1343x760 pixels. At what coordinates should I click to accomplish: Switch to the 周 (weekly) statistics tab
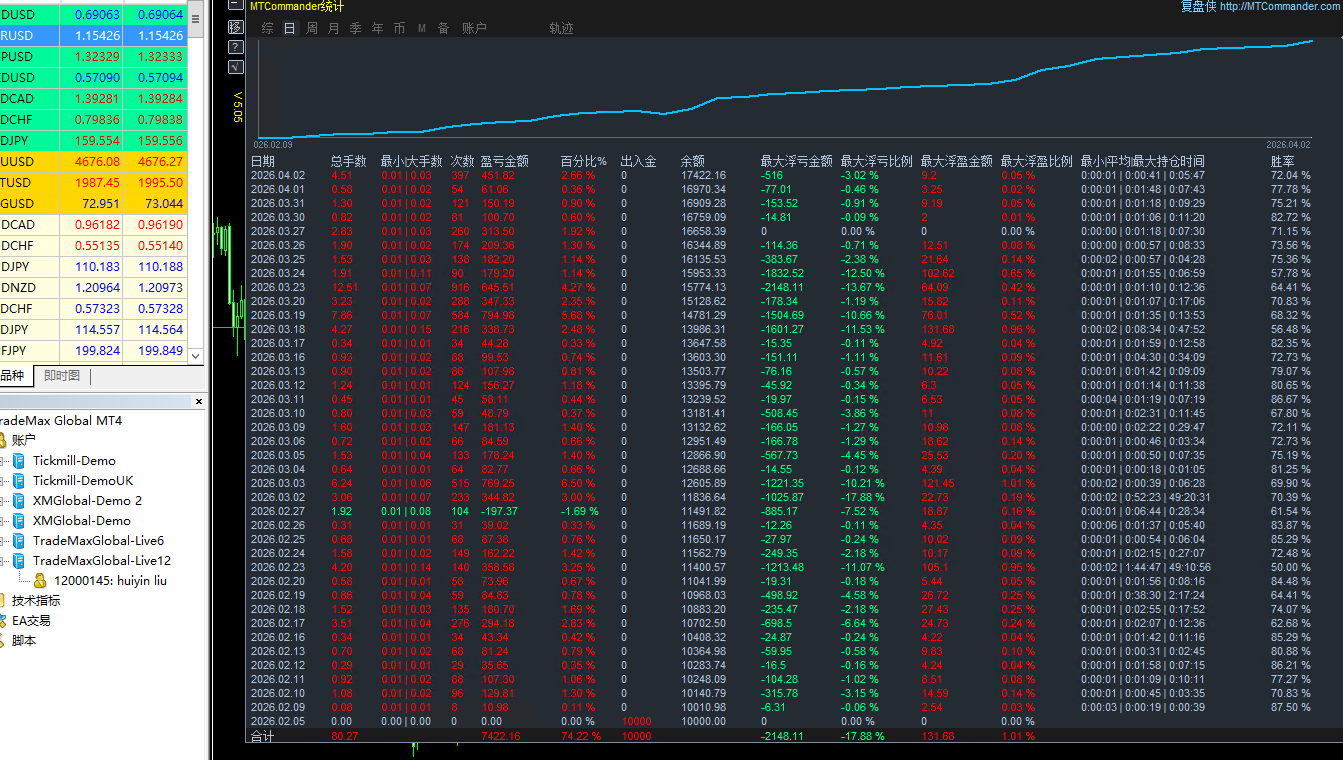pyautogui.click(x=312, y=28)
